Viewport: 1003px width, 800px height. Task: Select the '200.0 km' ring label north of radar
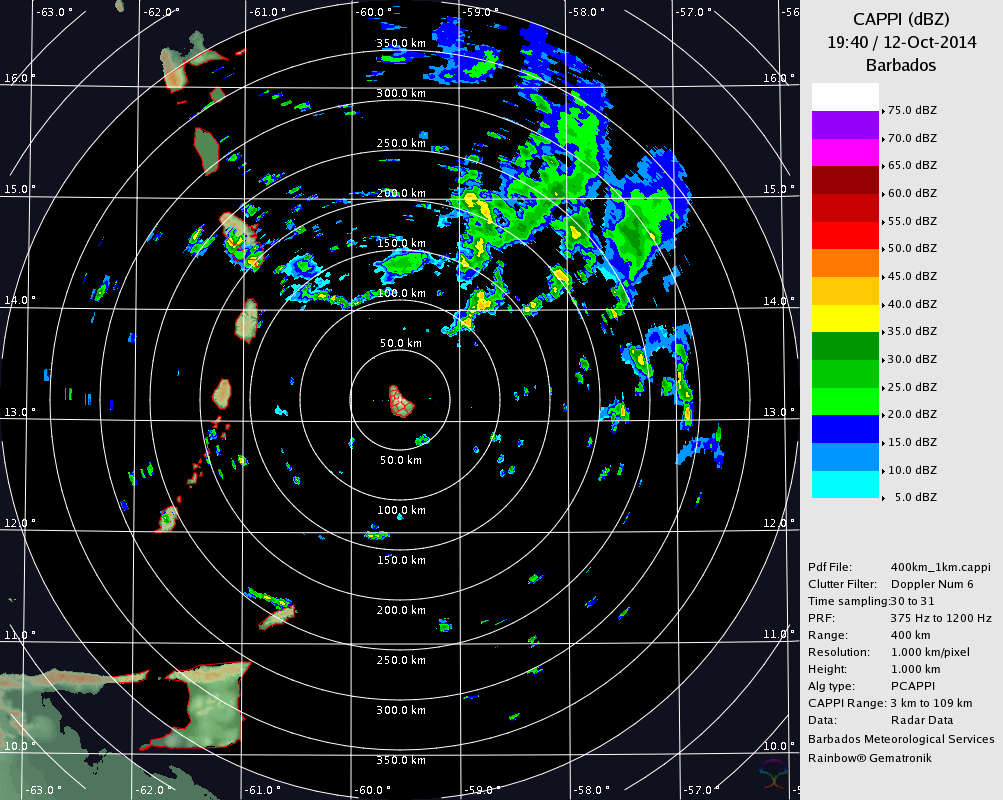401,193
